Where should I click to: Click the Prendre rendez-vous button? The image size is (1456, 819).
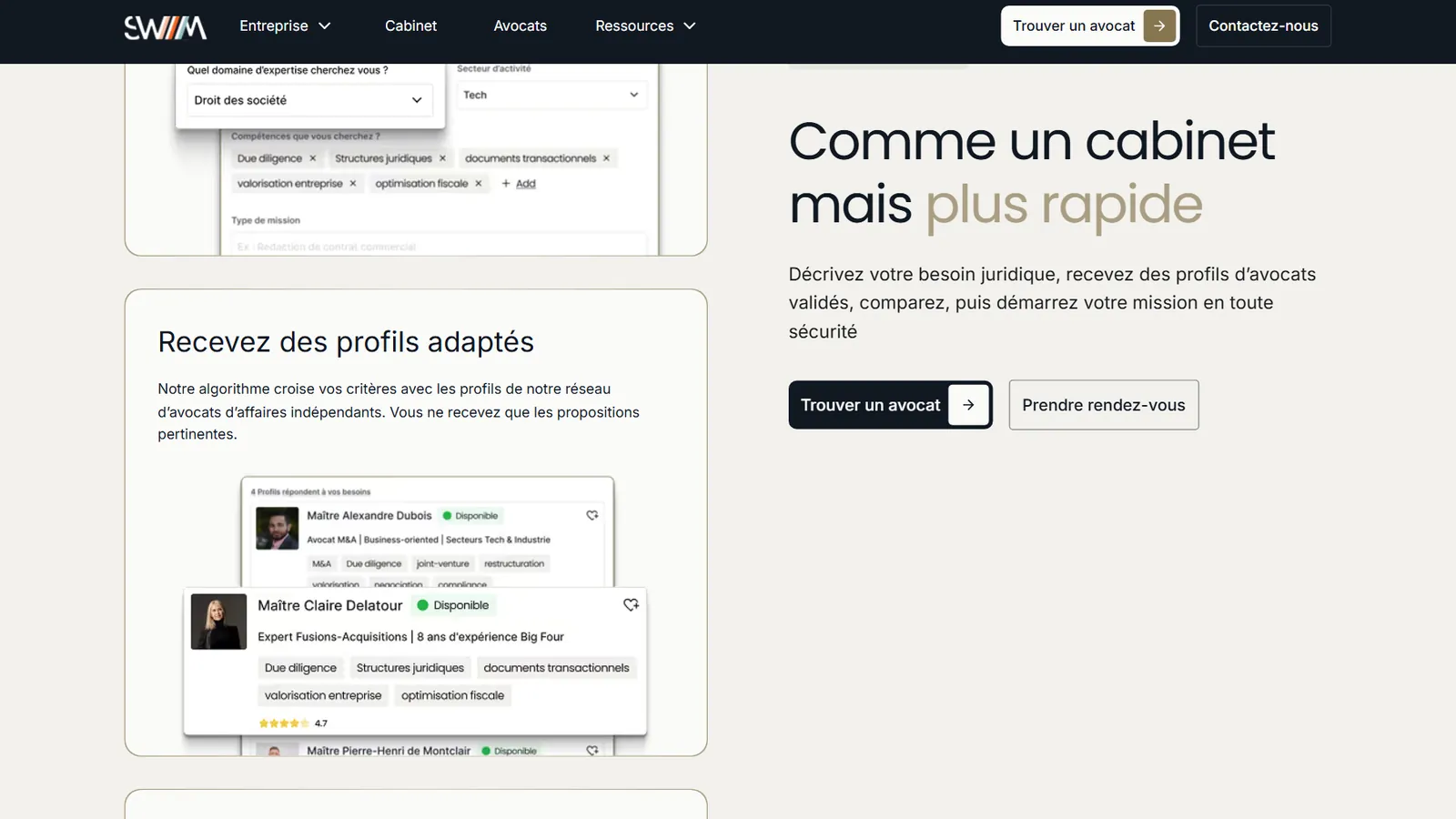[1104, 405]
